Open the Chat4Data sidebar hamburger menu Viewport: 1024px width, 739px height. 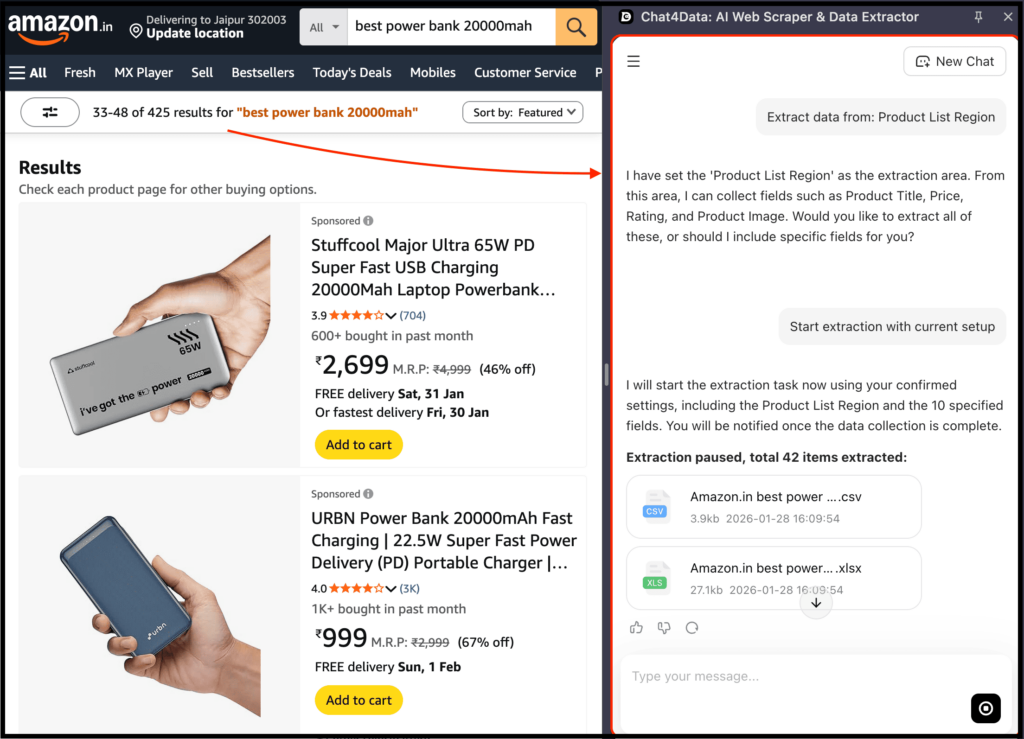pos(633,62)
